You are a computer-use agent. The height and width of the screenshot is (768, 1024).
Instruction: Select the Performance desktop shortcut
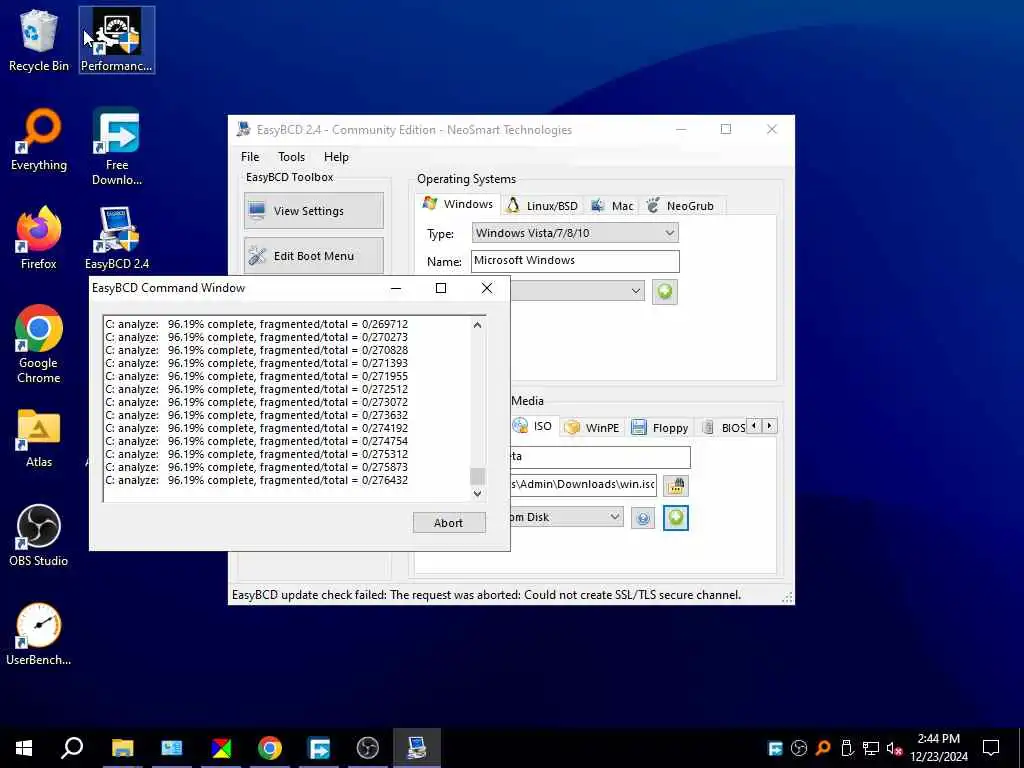[x=117, y=40]
